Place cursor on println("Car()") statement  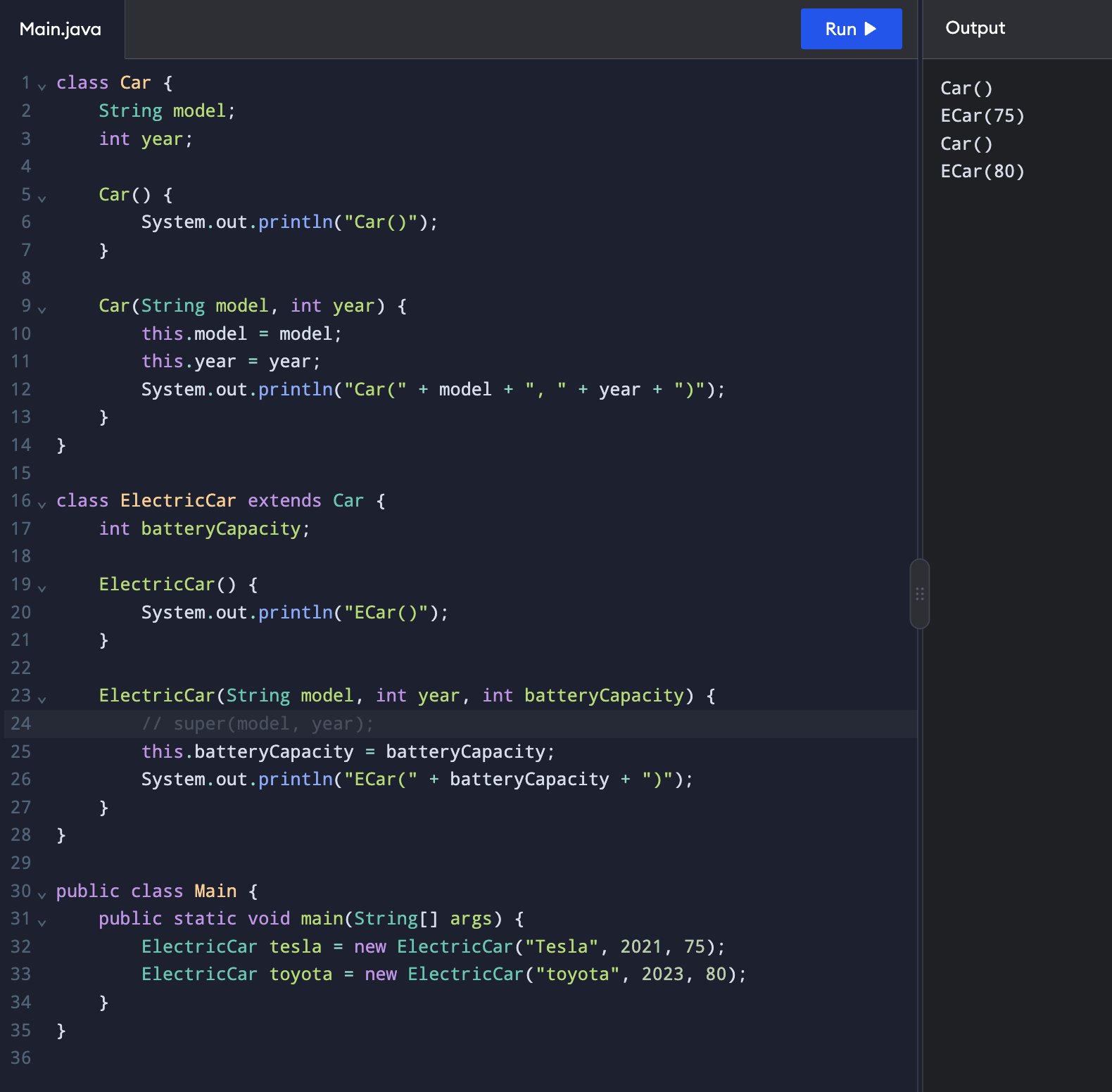pyautogui.click(x=289, y=222)
